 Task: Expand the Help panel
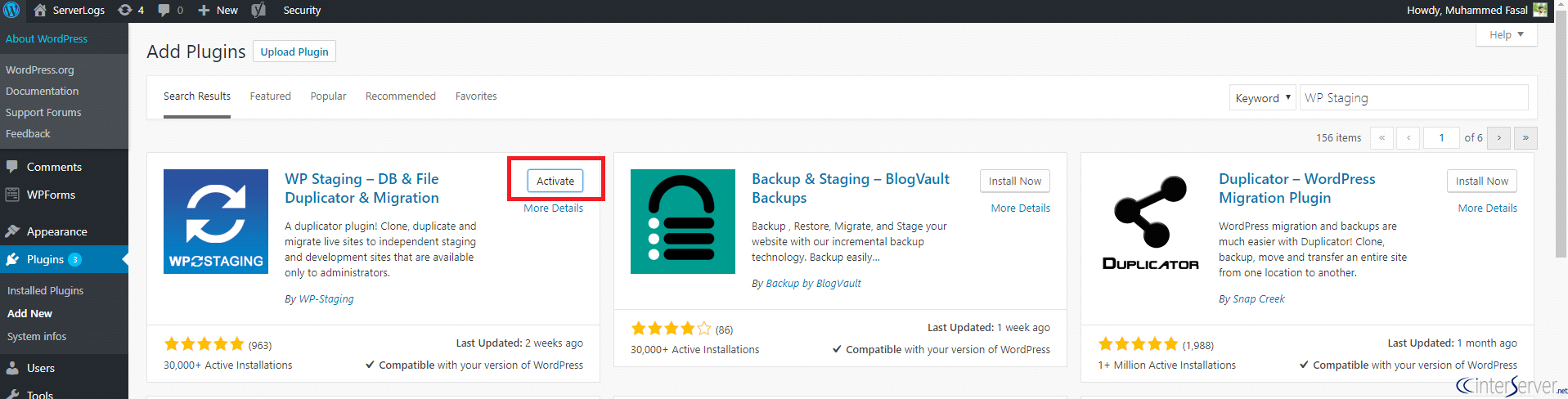click(x=1506, y=34)
